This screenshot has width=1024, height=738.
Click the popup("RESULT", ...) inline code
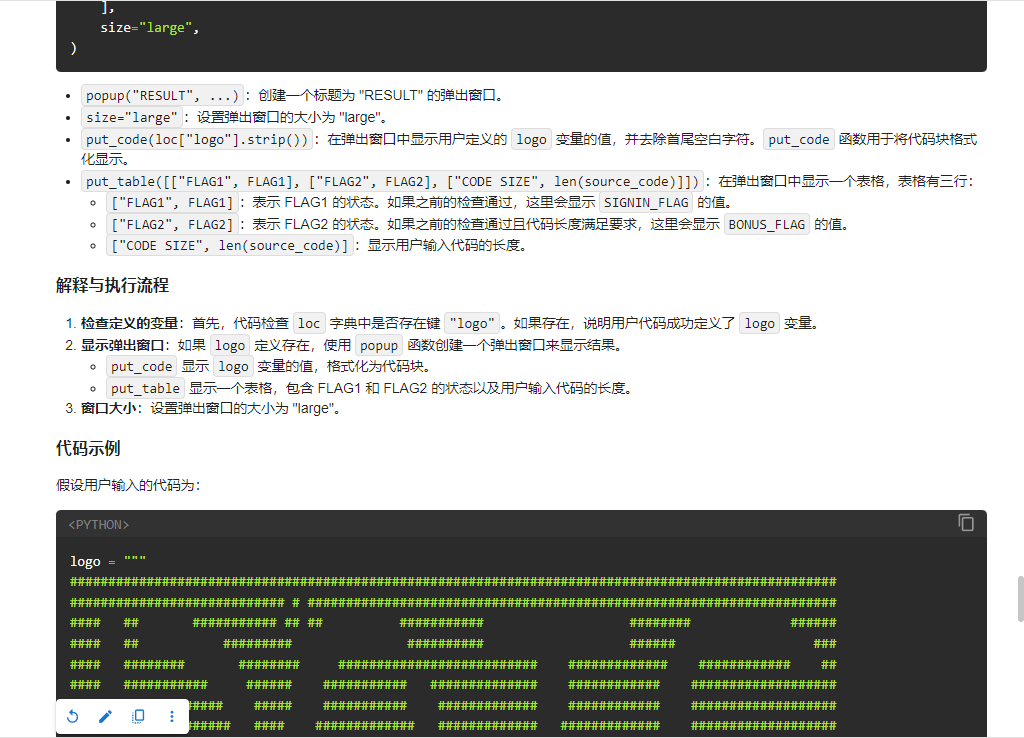[162, 96]
